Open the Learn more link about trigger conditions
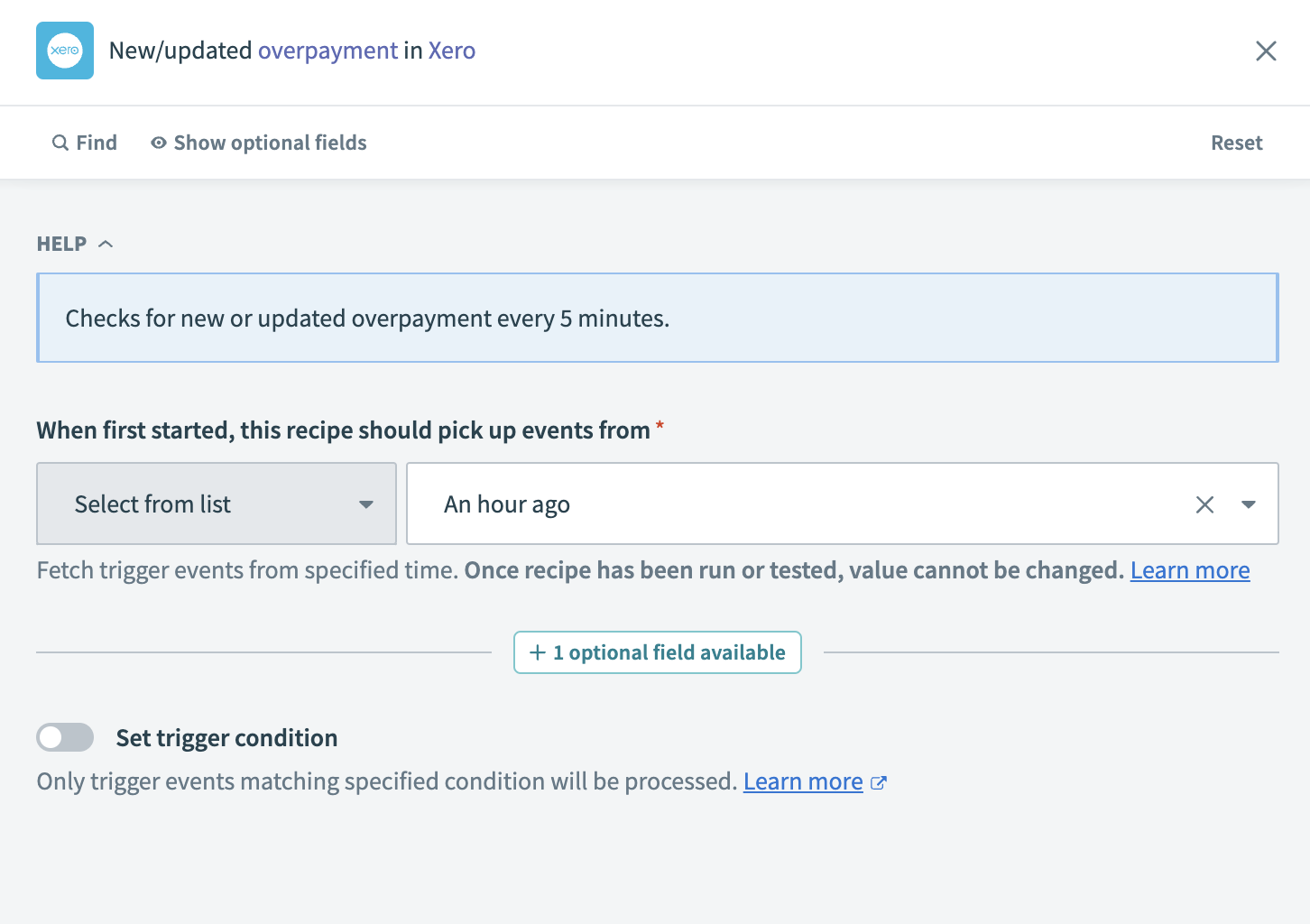The width and height of the screenshot is (1310, 924). pyautogui.click(x=802, y=781)
